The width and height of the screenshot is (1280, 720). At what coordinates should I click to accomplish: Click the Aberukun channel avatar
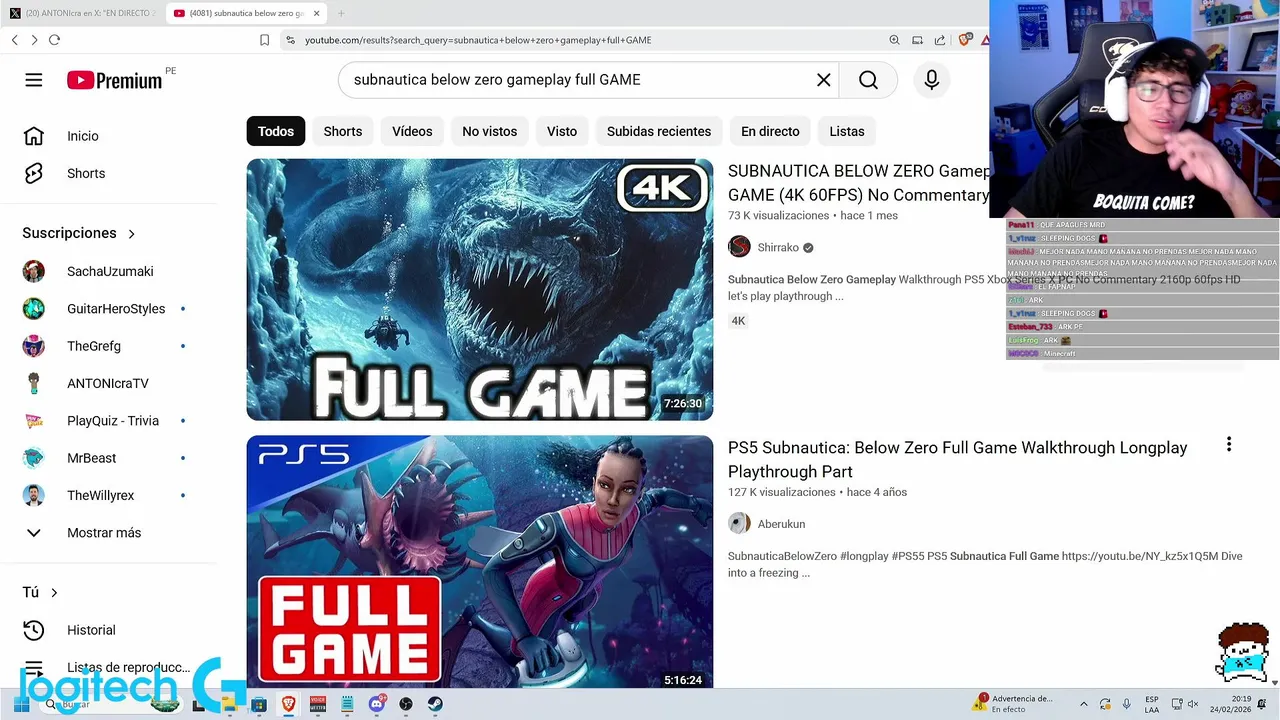(739, 523)
